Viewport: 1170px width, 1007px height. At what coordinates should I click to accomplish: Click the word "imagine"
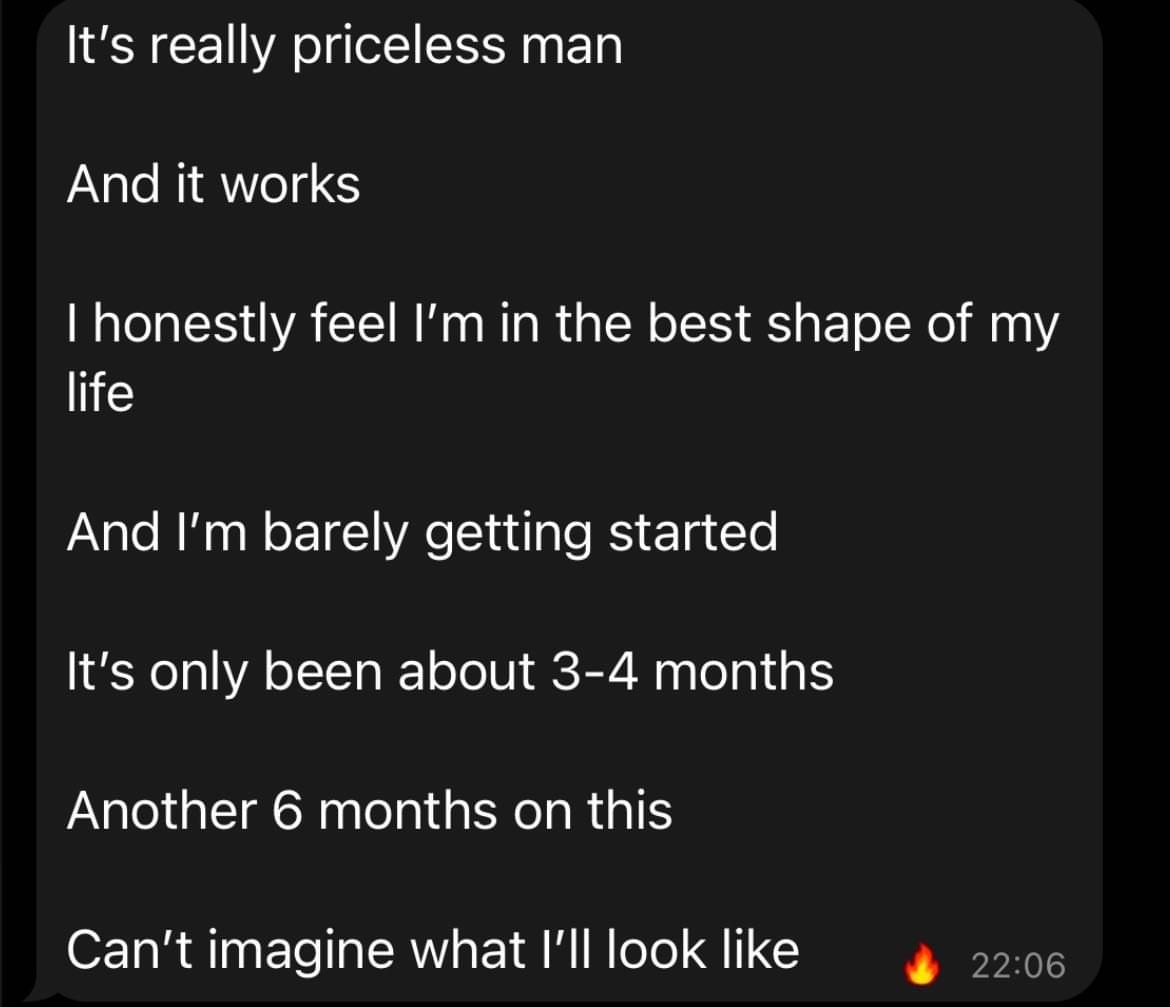pos(305,950)
